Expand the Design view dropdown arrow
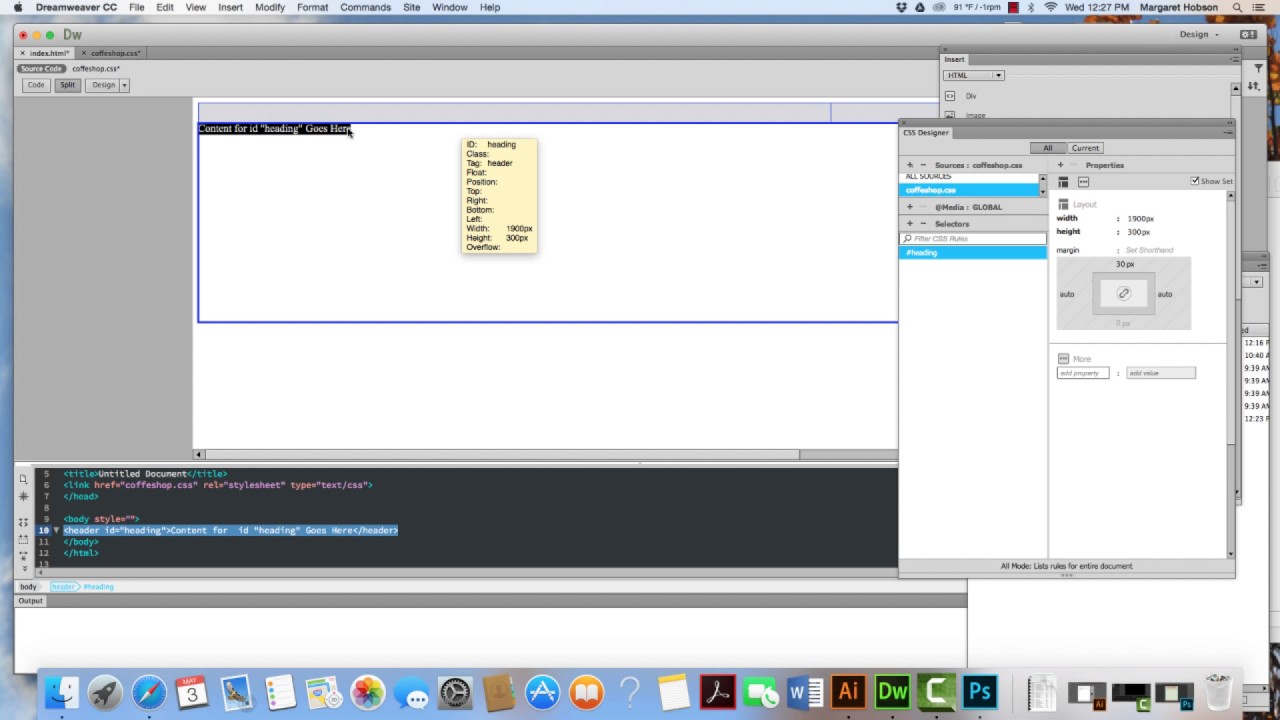 (x=124, y=85)
